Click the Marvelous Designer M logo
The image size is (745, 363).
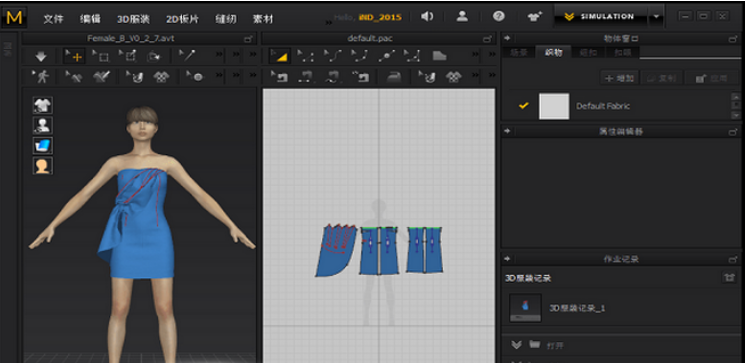click(14, 18)
